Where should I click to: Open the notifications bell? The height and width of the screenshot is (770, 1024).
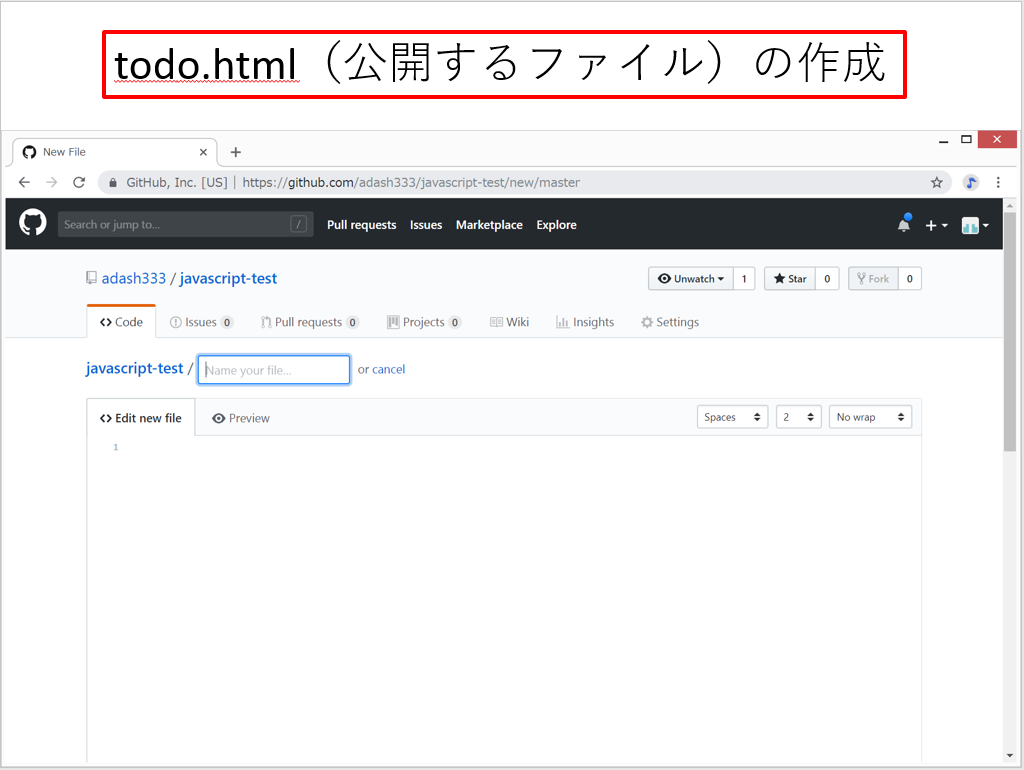tap(904, 225)
